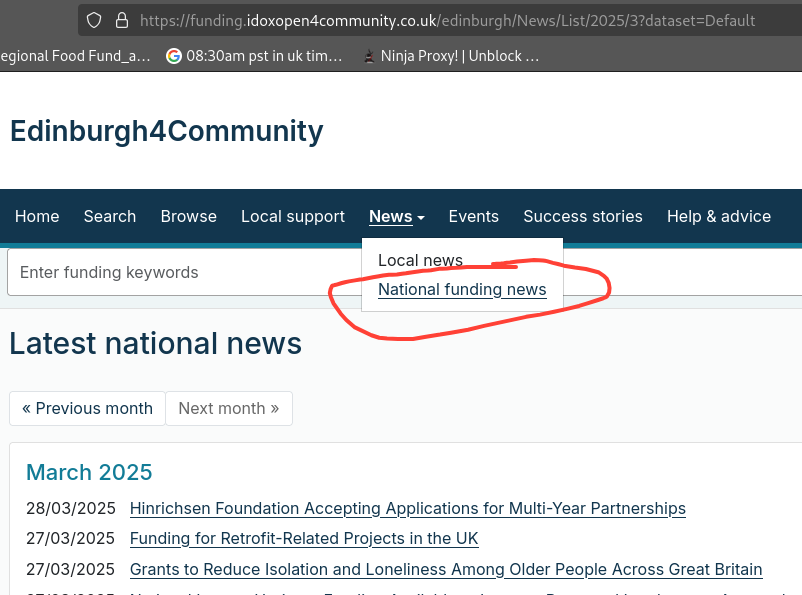Open the Funding for Retrofit-Related Projects article
Viewport: 802px width, 595px height.
coord(304,538)
